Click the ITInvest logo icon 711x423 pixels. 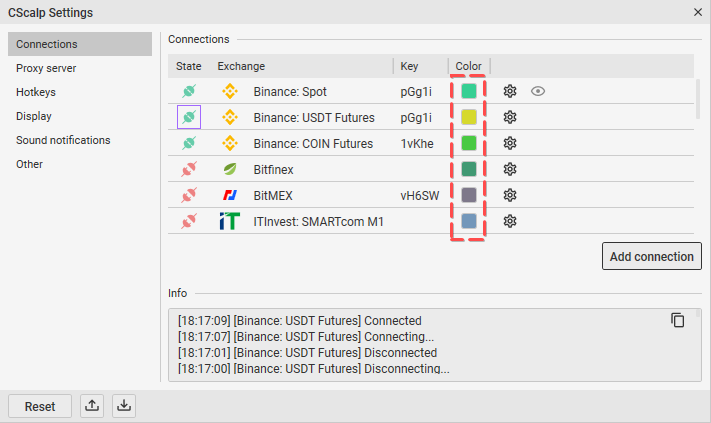229,221
